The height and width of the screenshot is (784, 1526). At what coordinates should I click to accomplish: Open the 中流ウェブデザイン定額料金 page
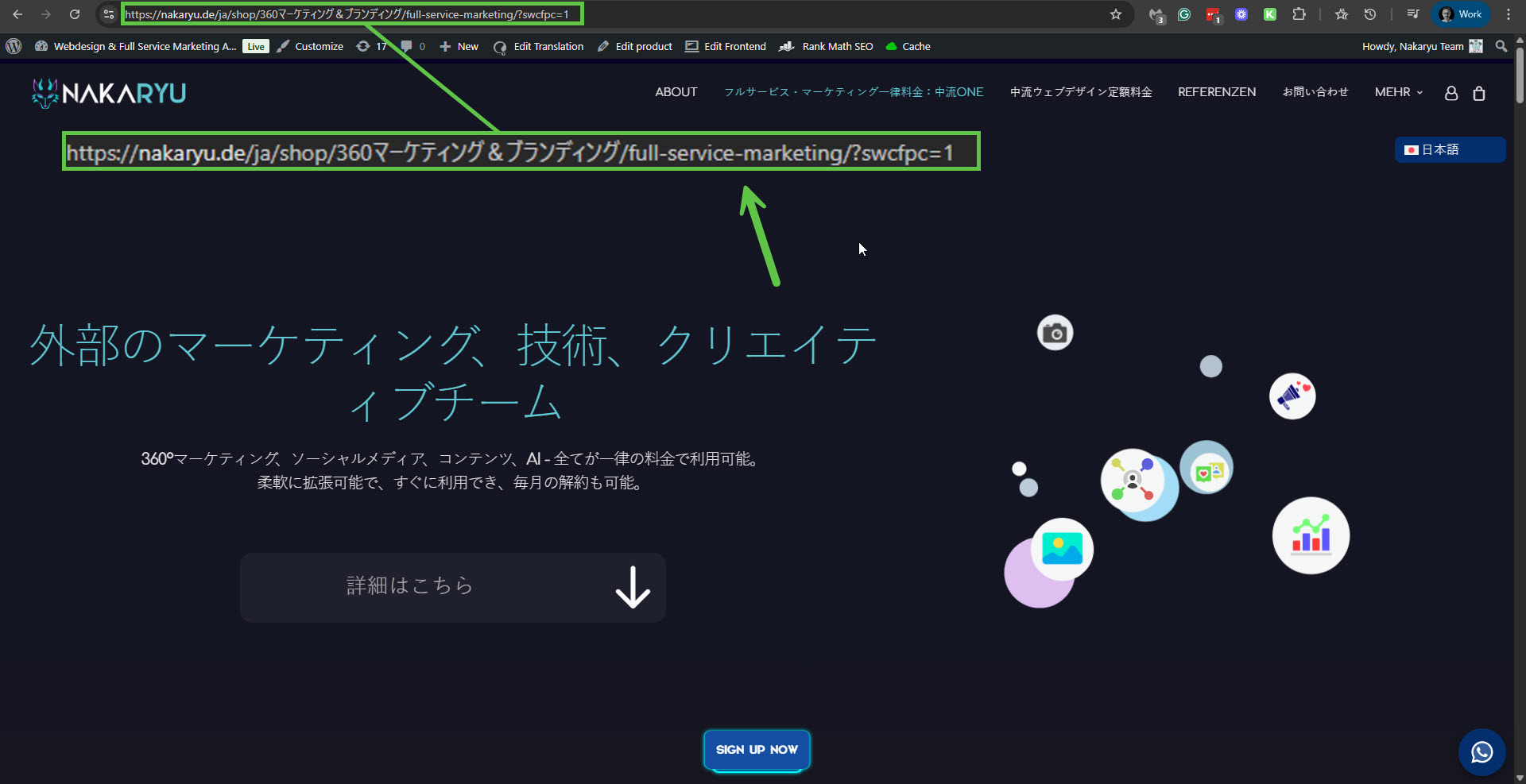click(1081, 92)
